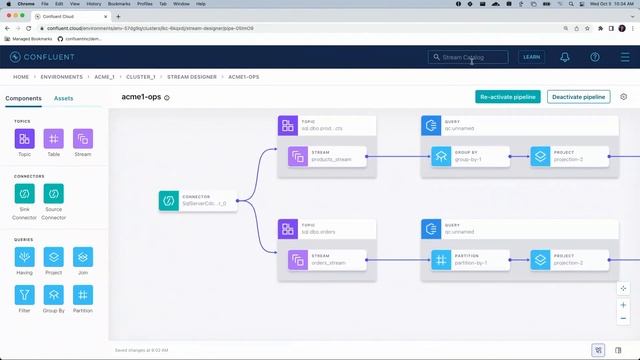Image resolution: width=640 pixels, height=360 pixels.
Task: Go to STREAM DESIGNER breadcrumb
Action: (x=192, y=77)
